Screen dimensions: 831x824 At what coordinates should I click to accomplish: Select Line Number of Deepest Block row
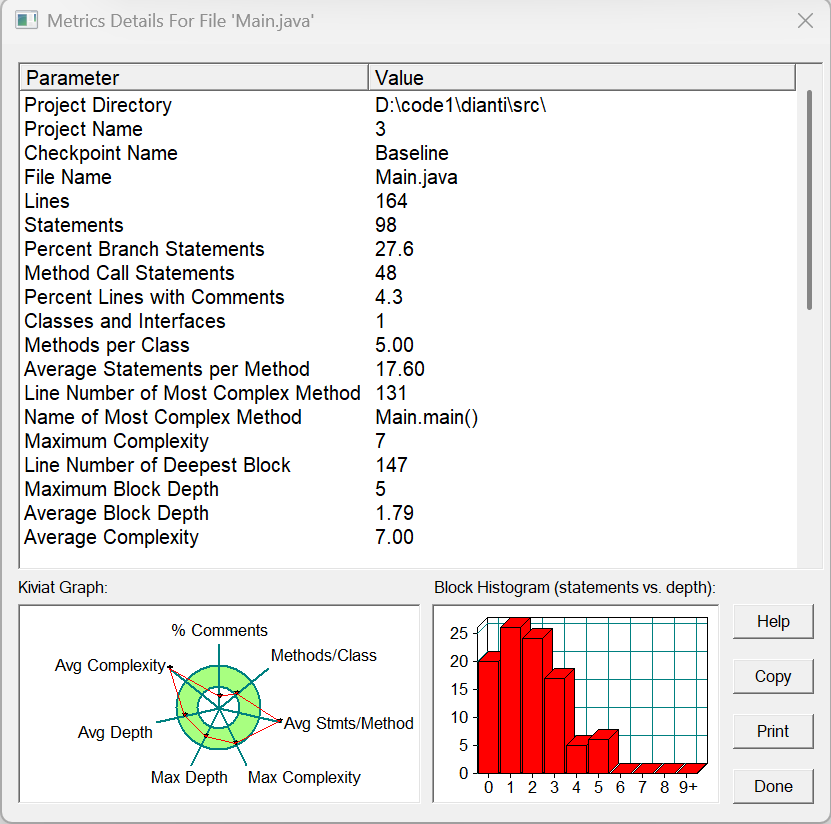[408, 465]
